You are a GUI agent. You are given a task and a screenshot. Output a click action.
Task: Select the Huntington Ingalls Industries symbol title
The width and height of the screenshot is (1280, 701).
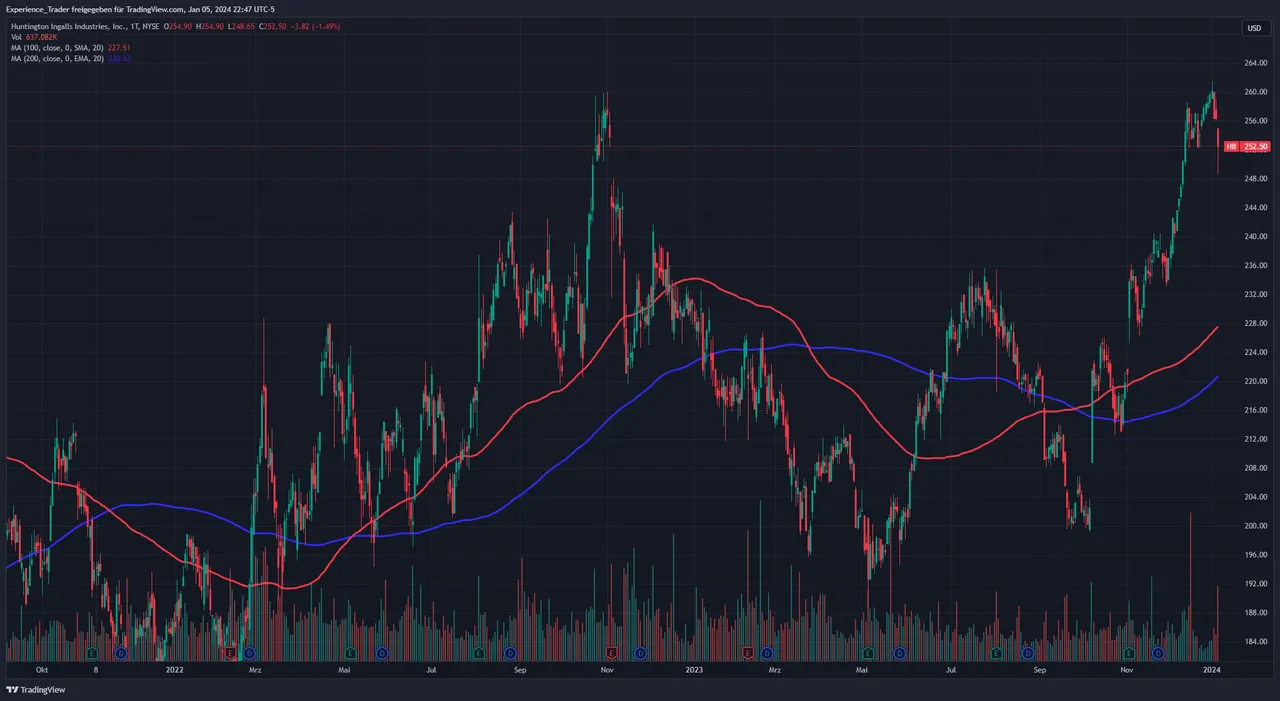(85, 26)
